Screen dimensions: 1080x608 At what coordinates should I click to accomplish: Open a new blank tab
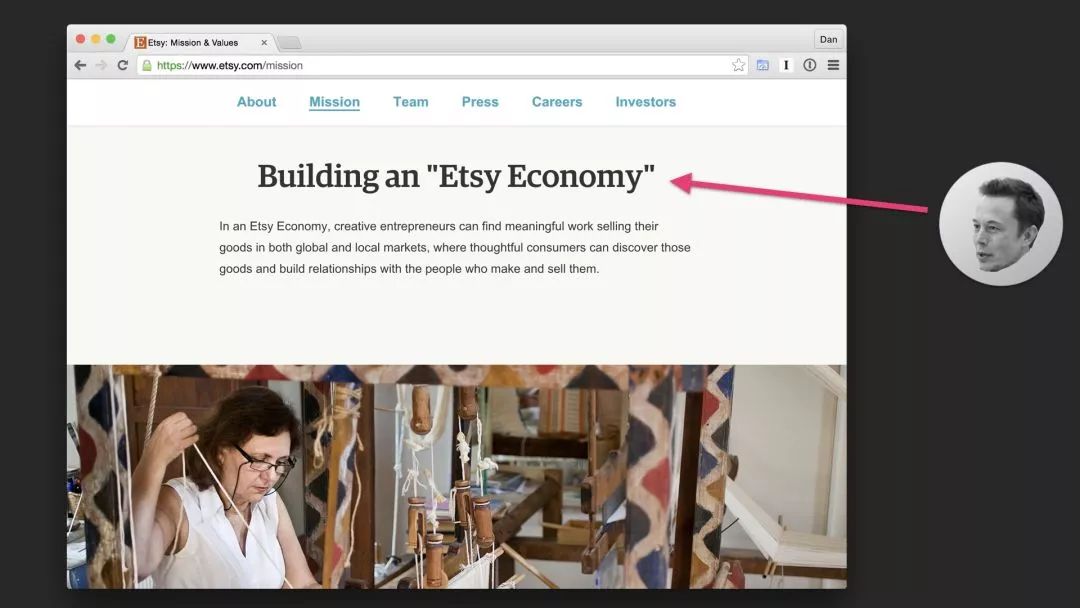[289, 43]
